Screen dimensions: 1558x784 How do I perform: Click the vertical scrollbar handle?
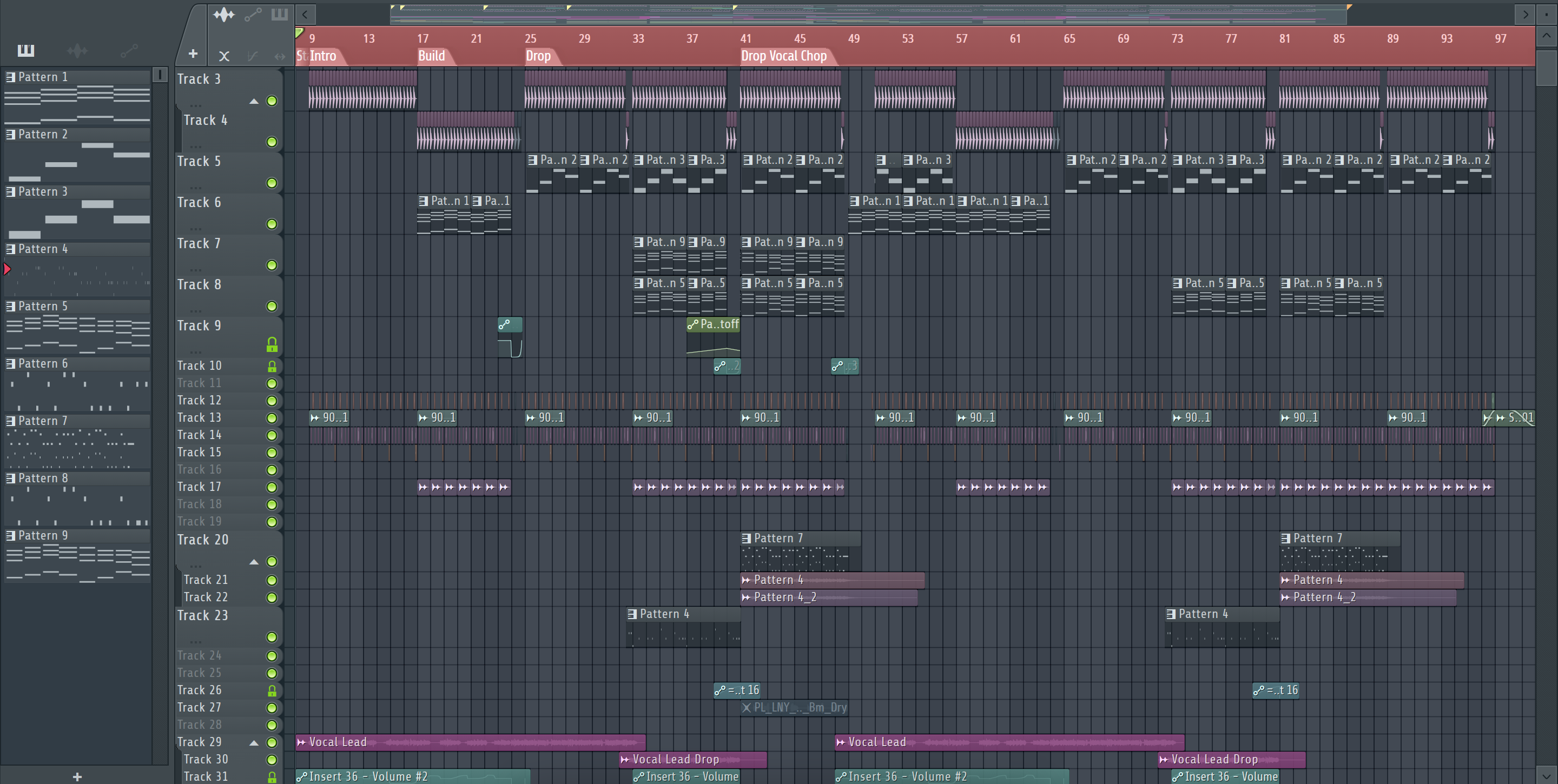tap(1546, 68)
